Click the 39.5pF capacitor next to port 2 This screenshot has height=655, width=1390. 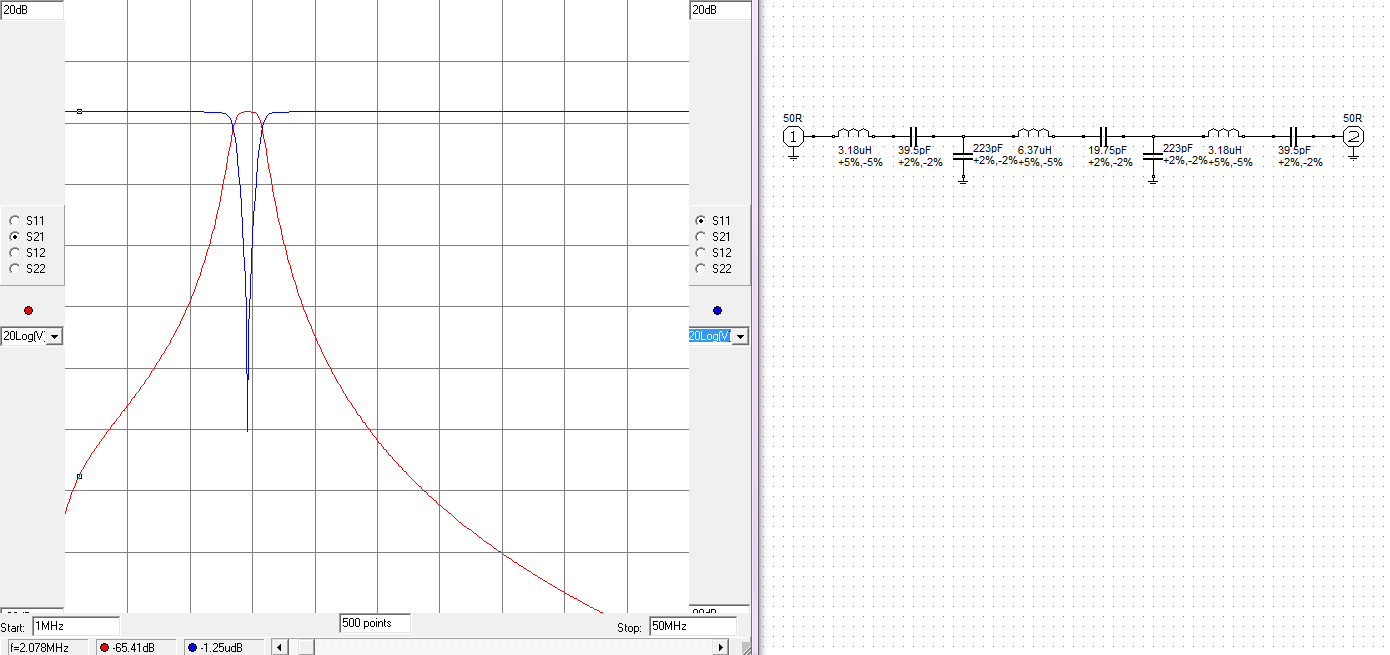[1293, 135]
